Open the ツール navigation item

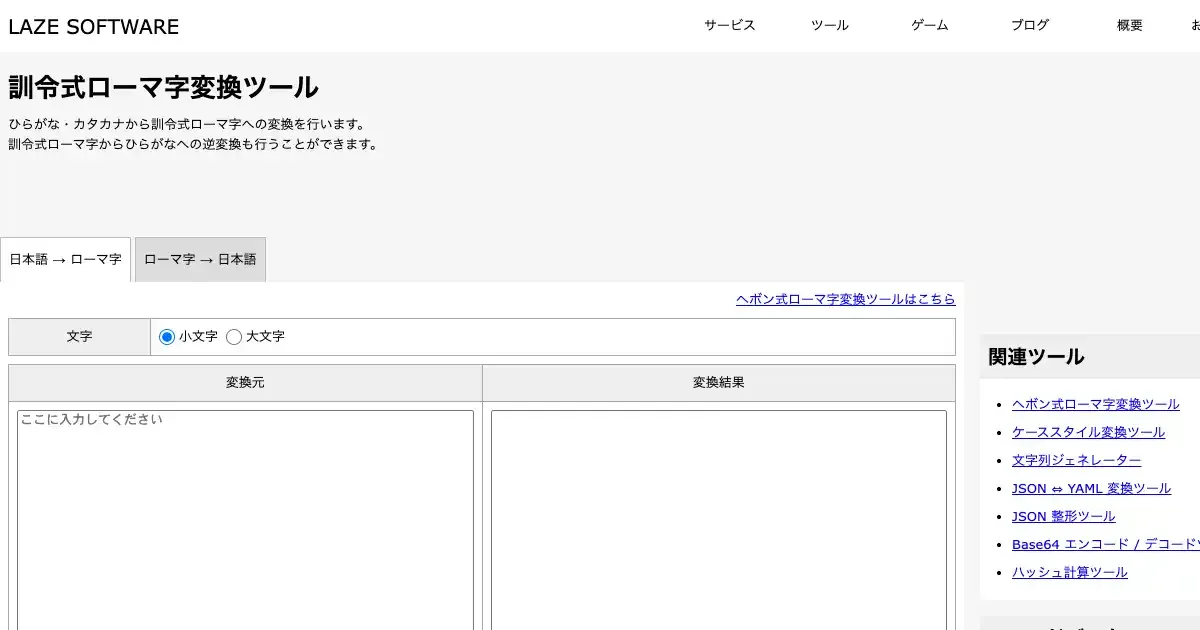pos(829,26)
